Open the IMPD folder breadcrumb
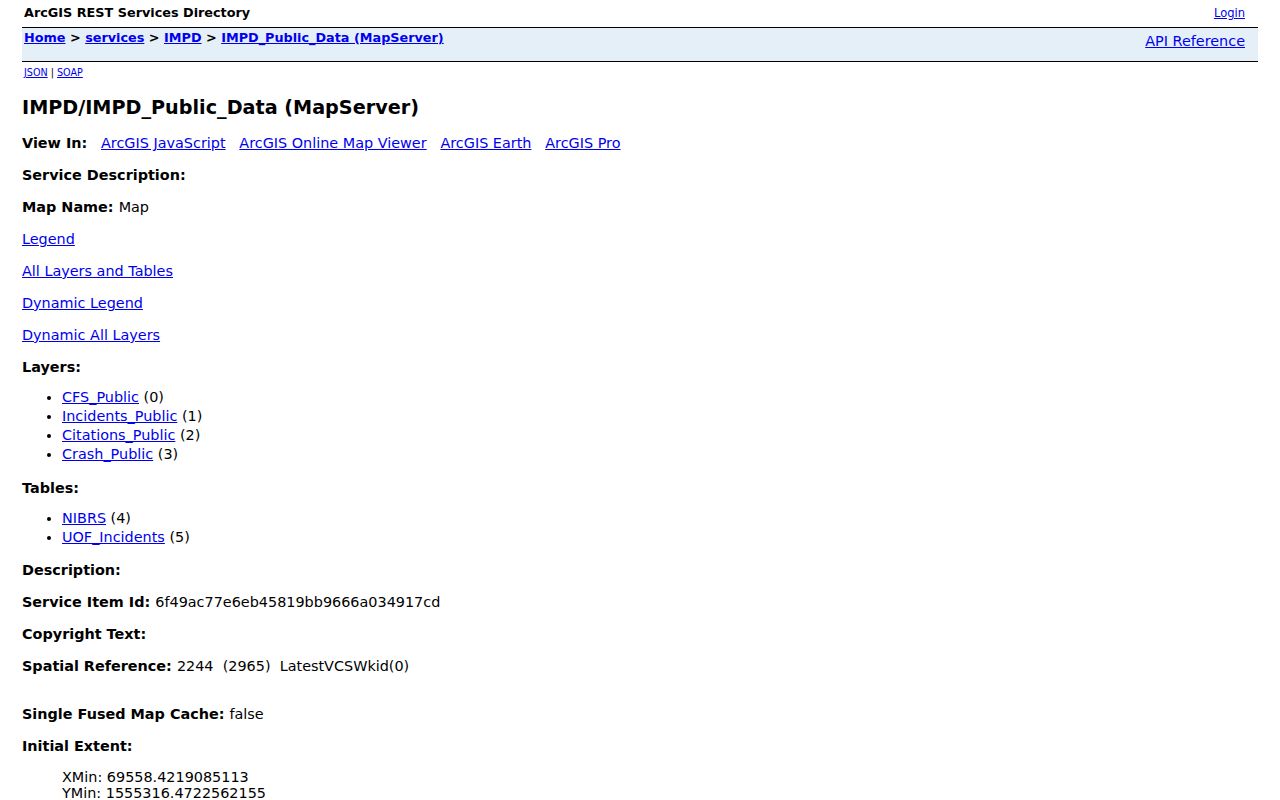1280x800 pixels. point(183,38)
